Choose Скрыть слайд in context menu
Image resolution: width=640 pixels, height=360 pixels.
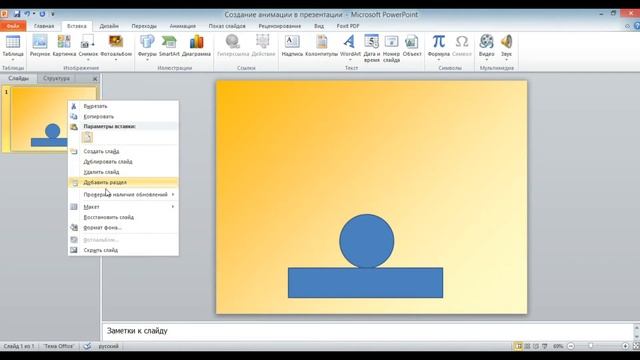point(123,250)
